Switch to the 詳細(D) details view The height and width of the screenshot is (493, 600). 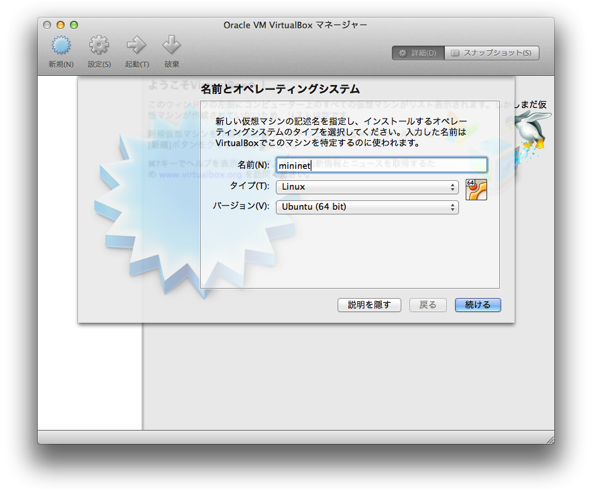pyautogui.click(x=417, y=52)
